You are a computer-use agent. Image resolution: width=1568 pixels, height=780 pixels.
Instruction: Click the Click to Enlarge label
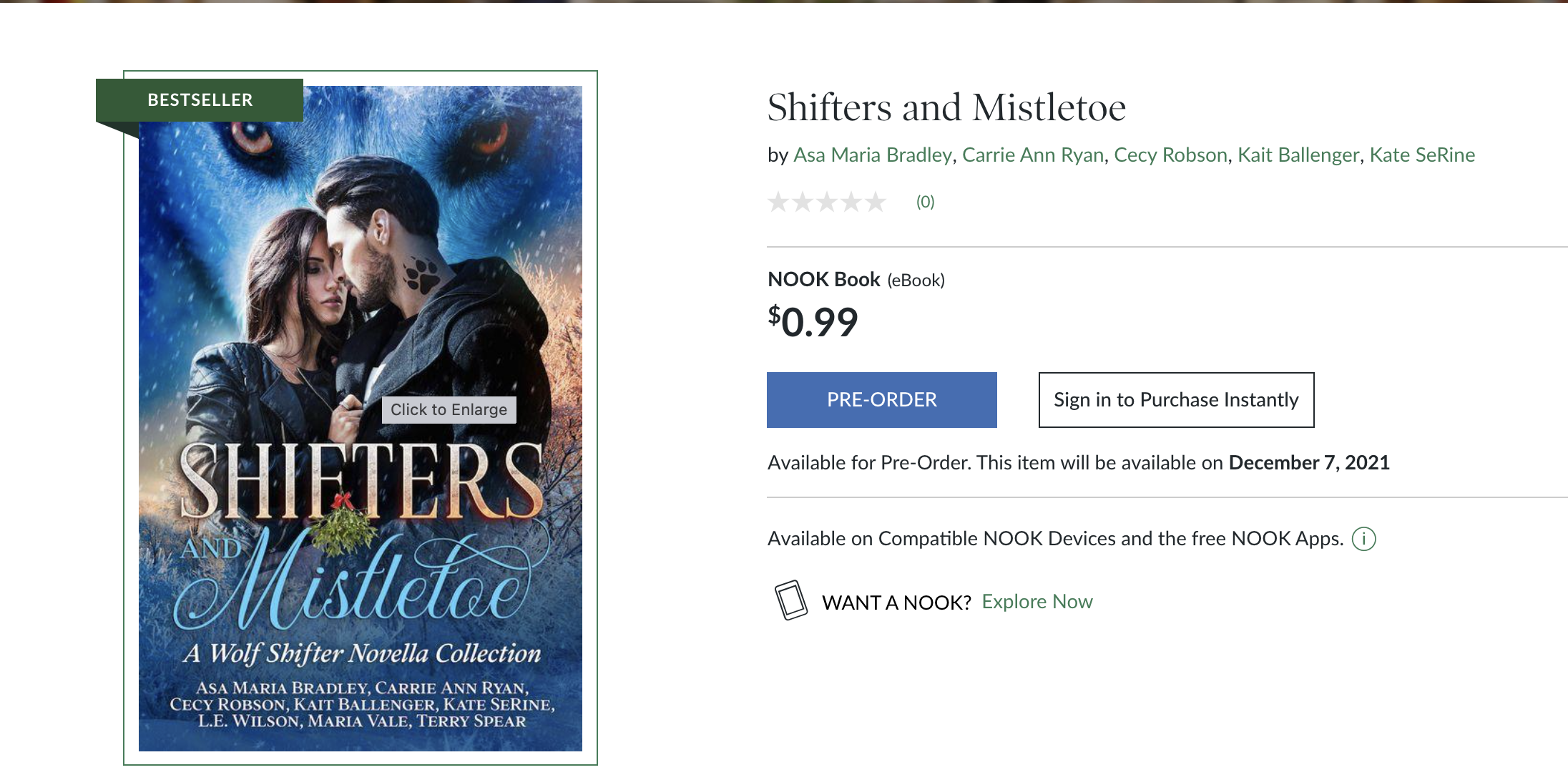click(x=449, y=410)
